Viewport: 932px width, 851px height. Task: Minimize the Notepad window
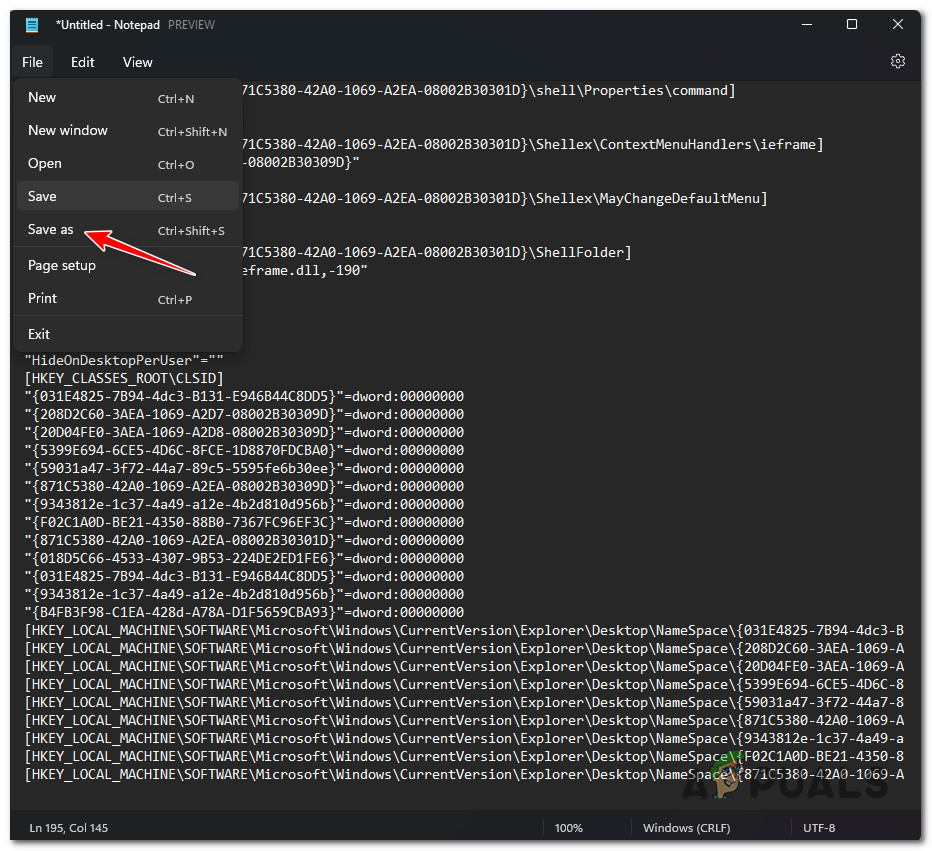coord(807,24)
